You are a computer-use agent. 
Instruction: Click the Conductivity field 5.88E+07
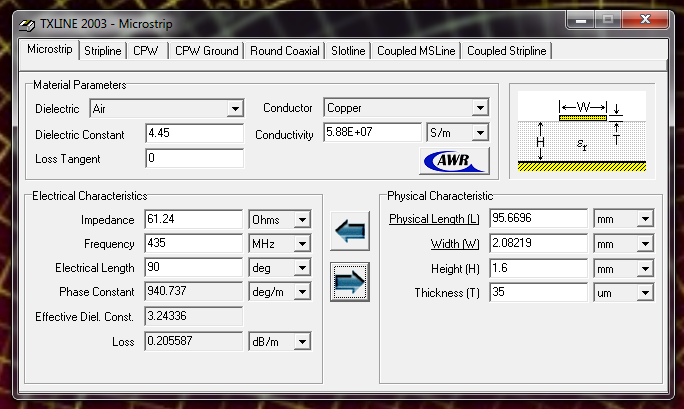[373, 132]
